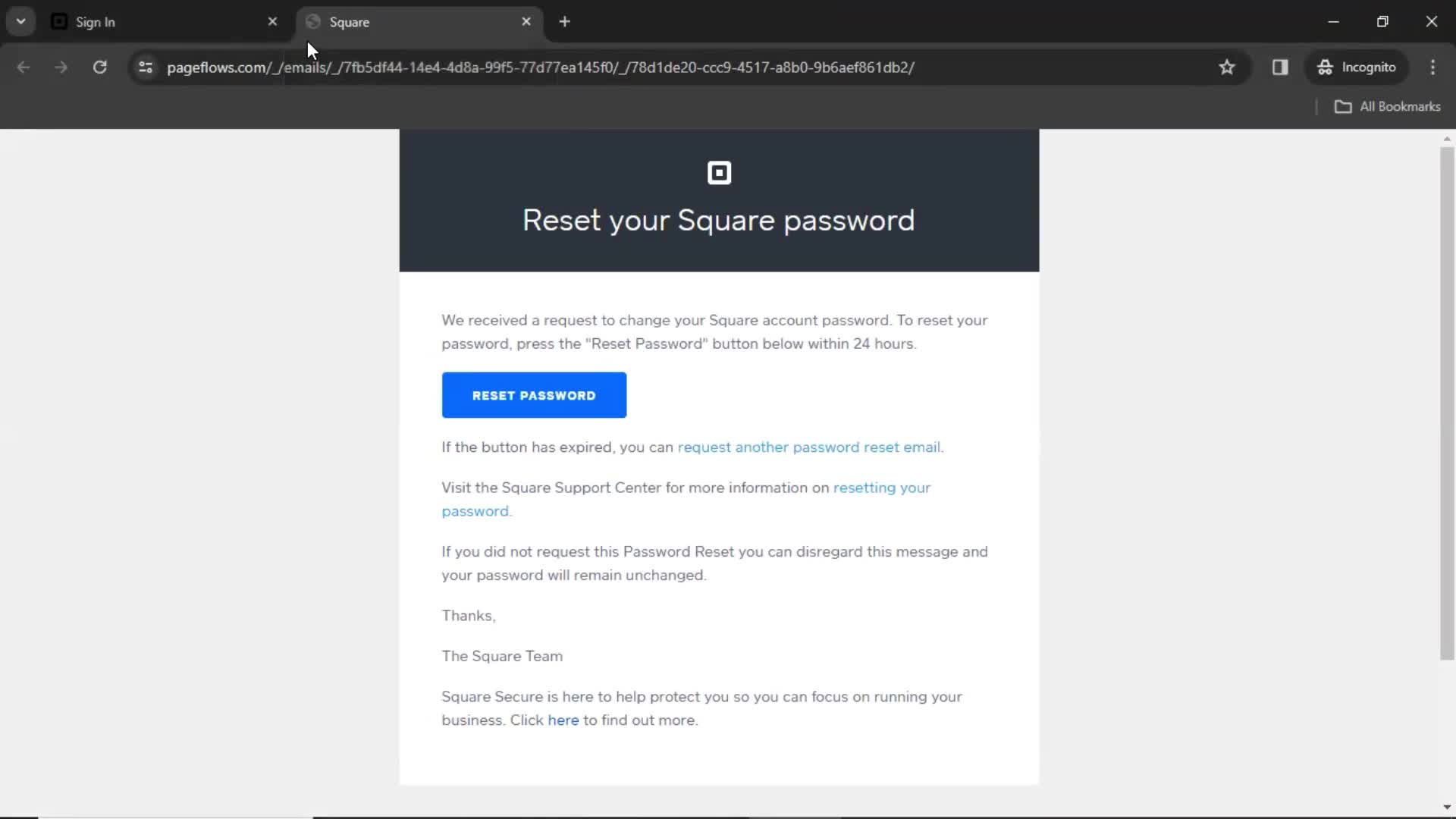Open the All Bookmarks folder
This screenshot has height=819, width=1456.
1387,107
